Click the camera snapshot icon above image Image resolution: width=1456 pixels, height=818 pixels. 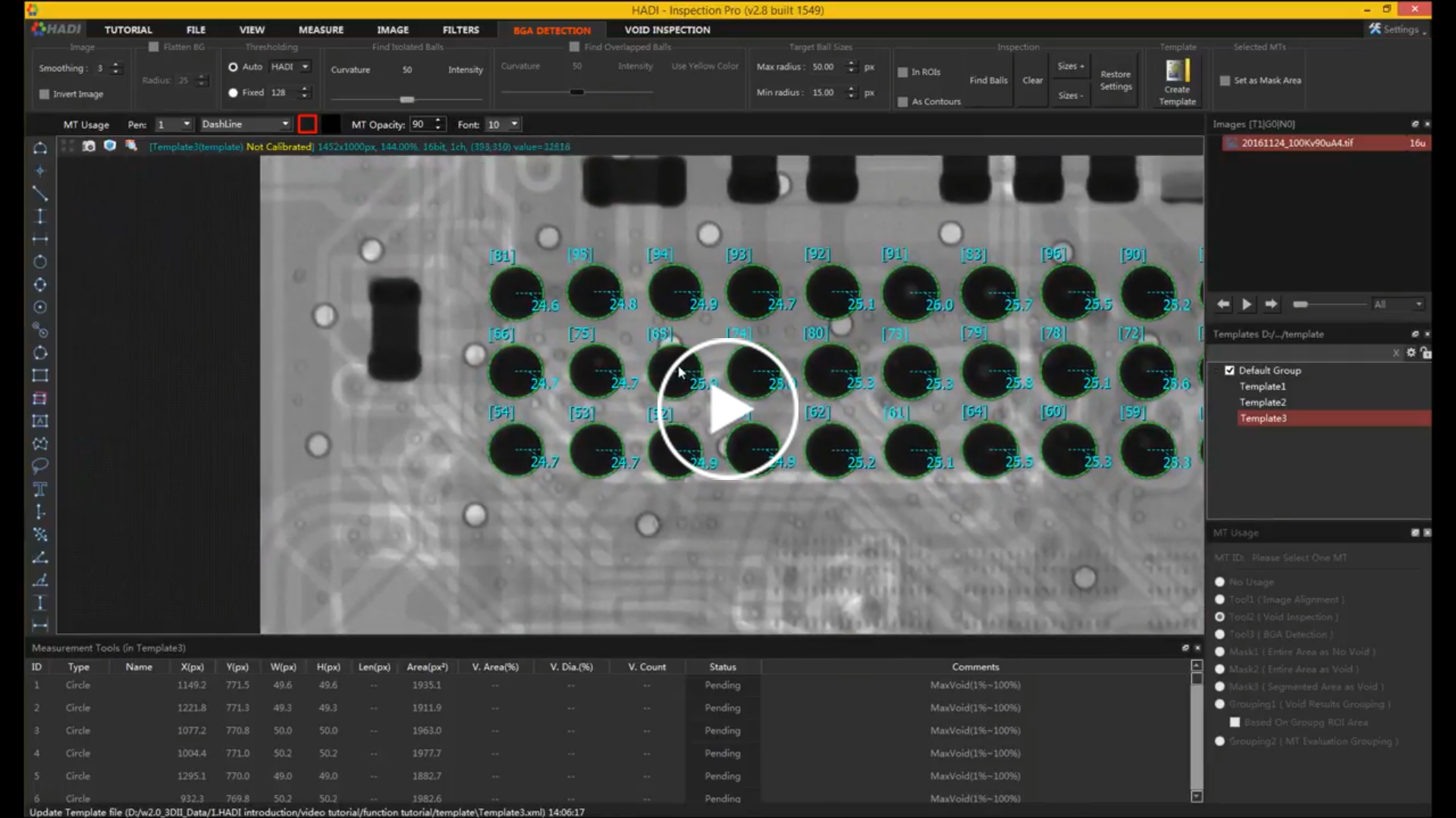coord(89,146)
